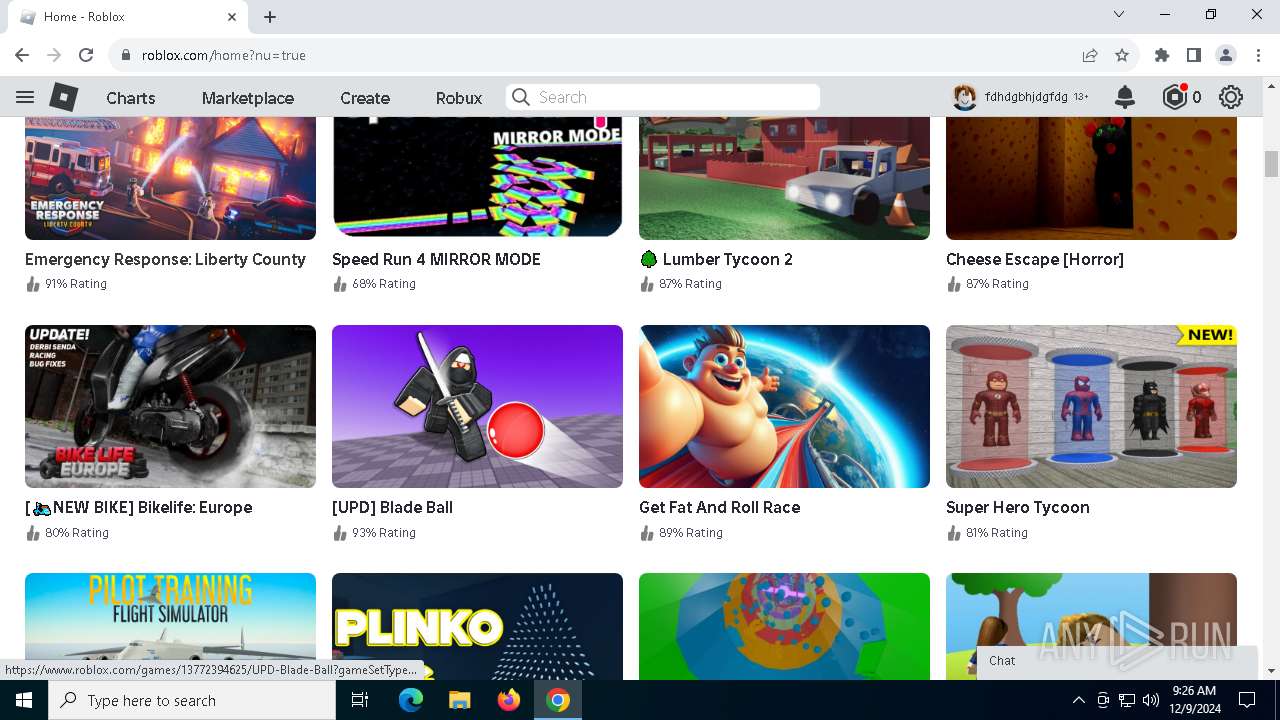Open [UPD] Blade Ball title
This screenshot has width=1280, height=720.
392,507
